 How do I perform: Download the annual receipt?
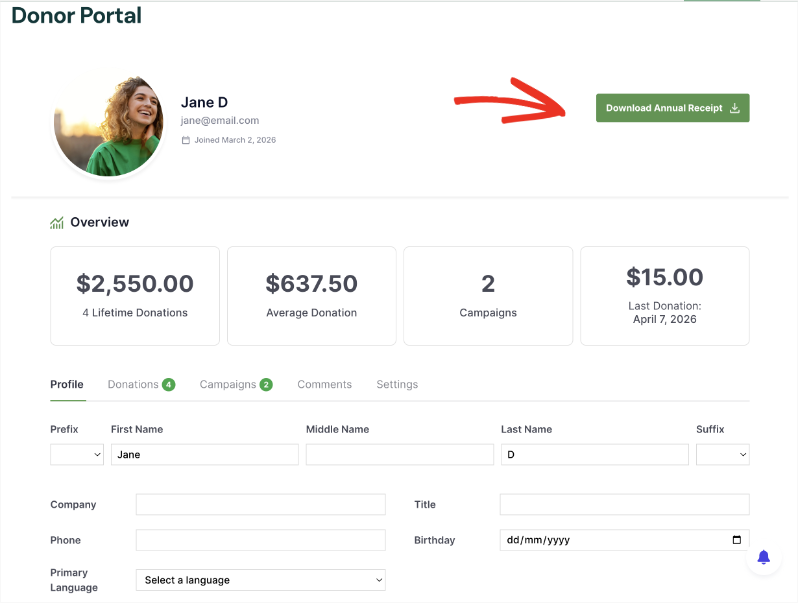pyautogui.click(x=672, y=108)
